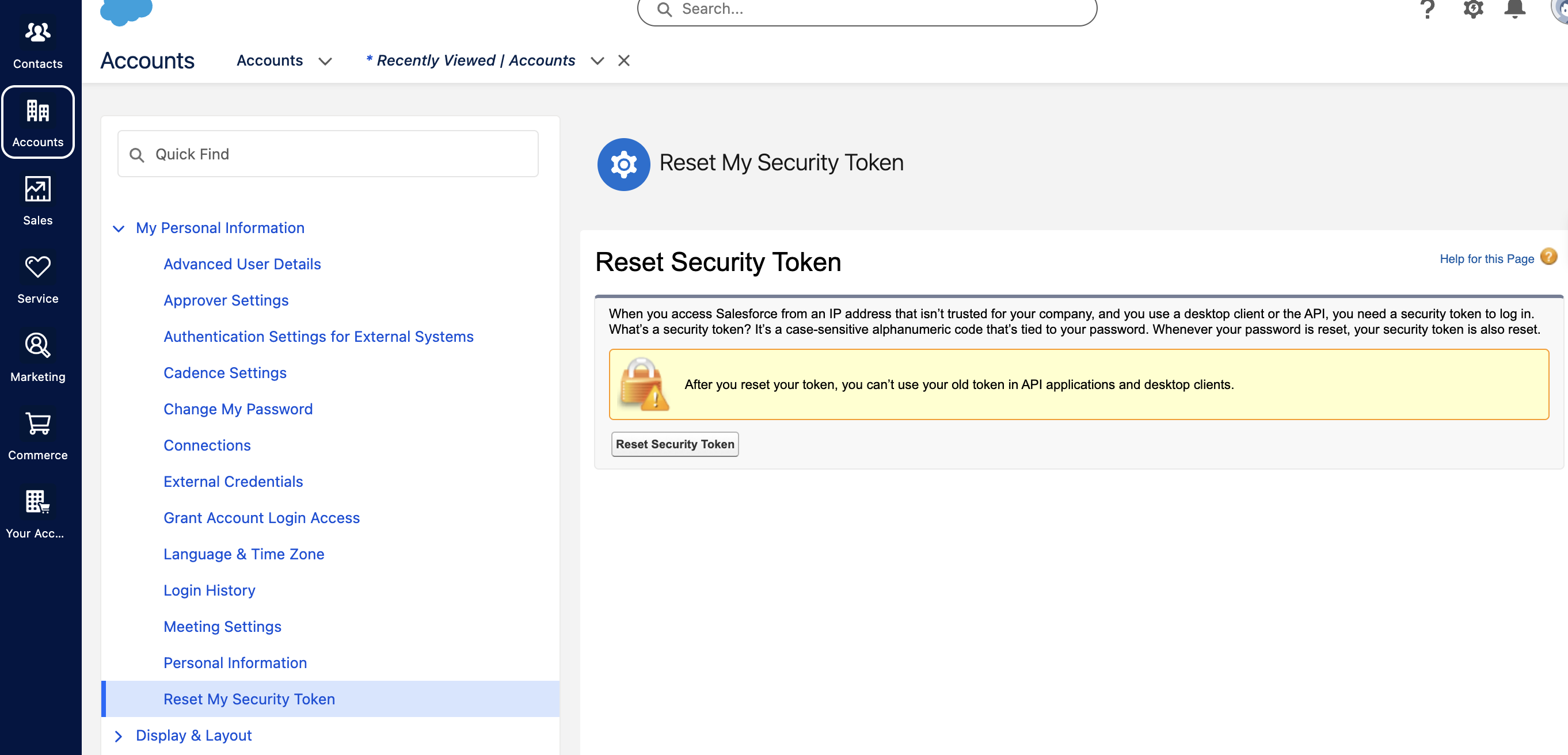1568x755 pixels.
Task: Click the Reset Security Token button
Action: coord(674,444)
